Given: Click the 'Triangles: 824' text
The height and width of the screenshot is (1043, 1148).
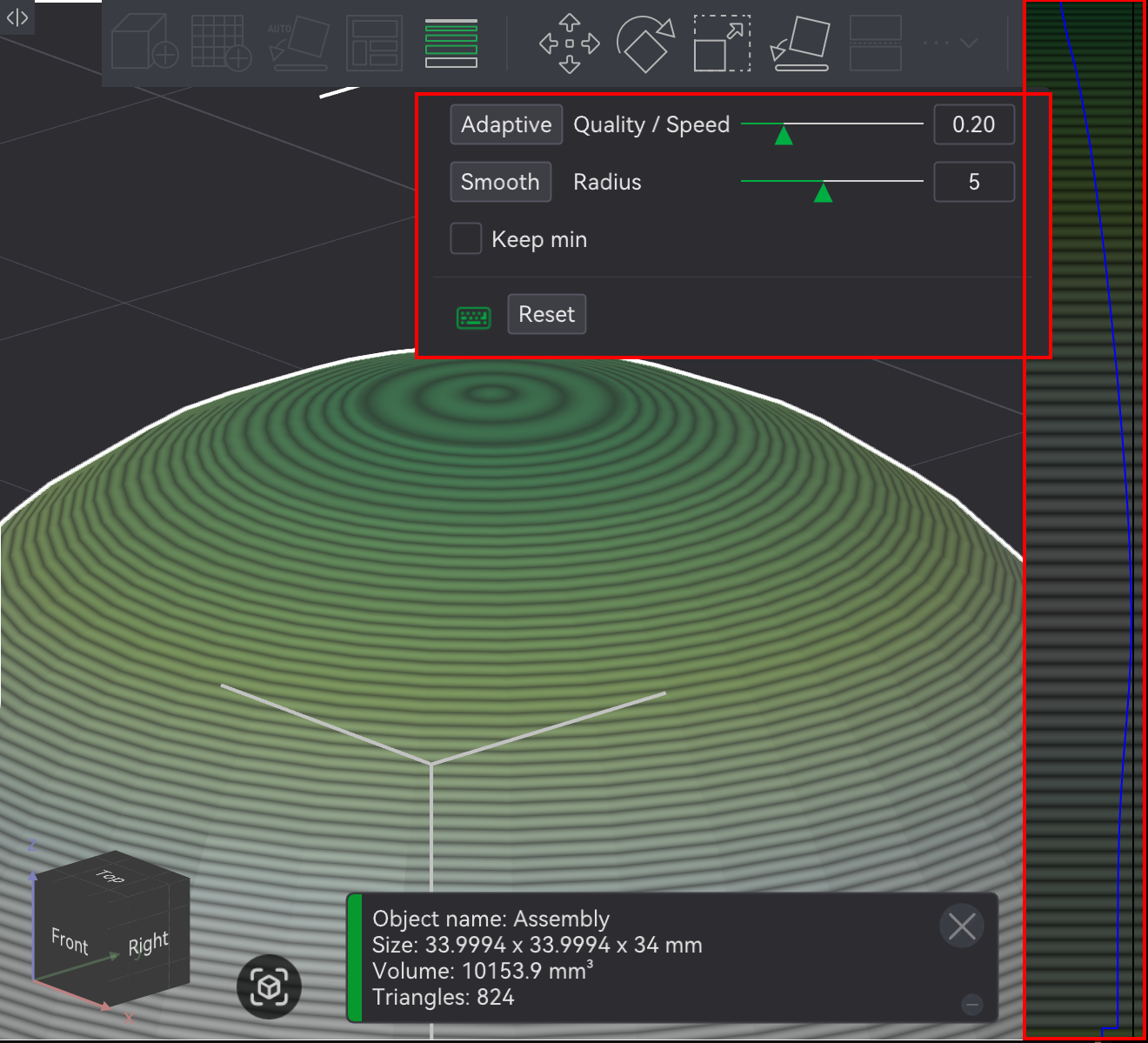Looking at the screenshot, I should [x=444, y=997].
